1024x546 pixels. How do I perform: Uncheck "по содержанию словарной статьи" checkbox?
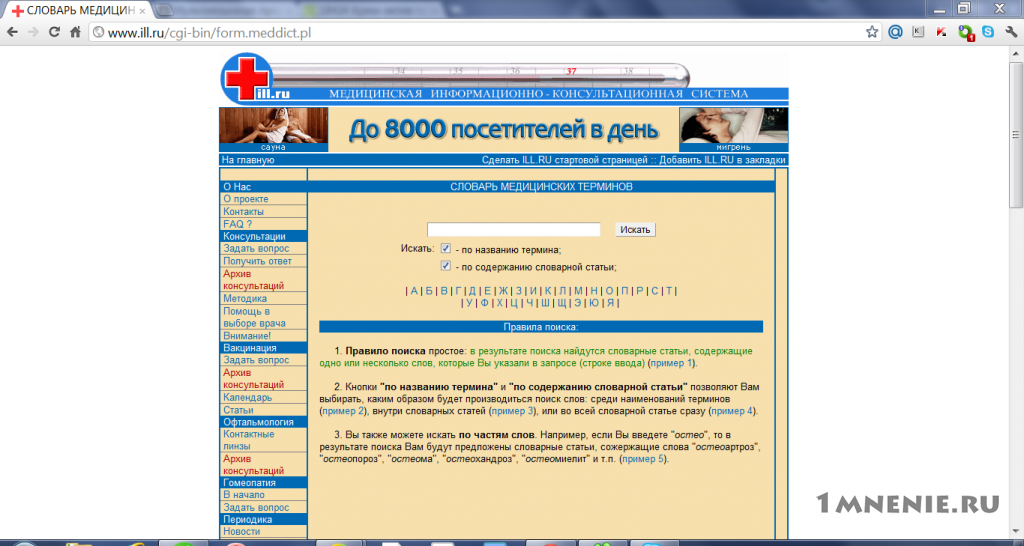click(x=445, y=266)
